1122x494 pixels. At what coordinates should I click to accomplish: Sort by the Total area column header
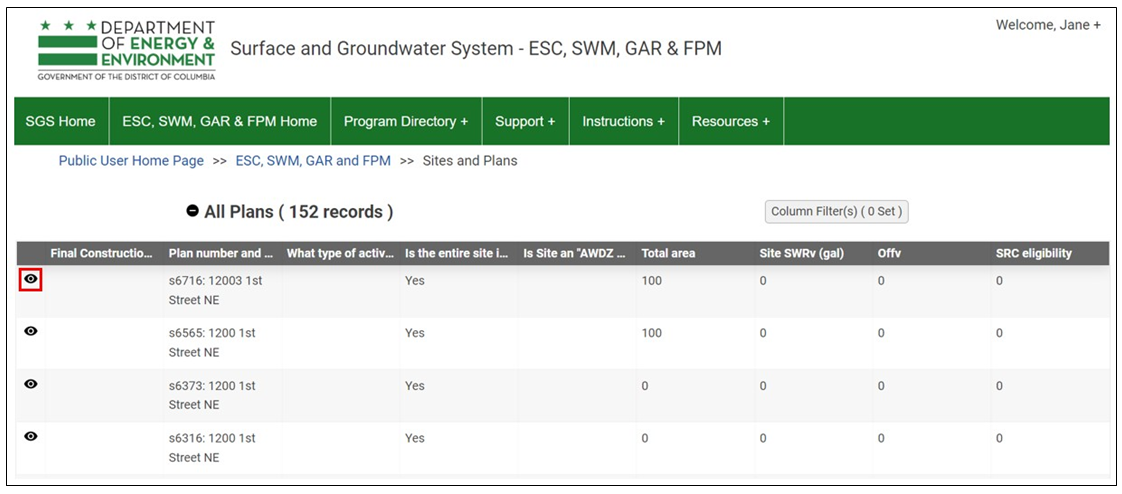pyautogui.click(x=668, y=254)
